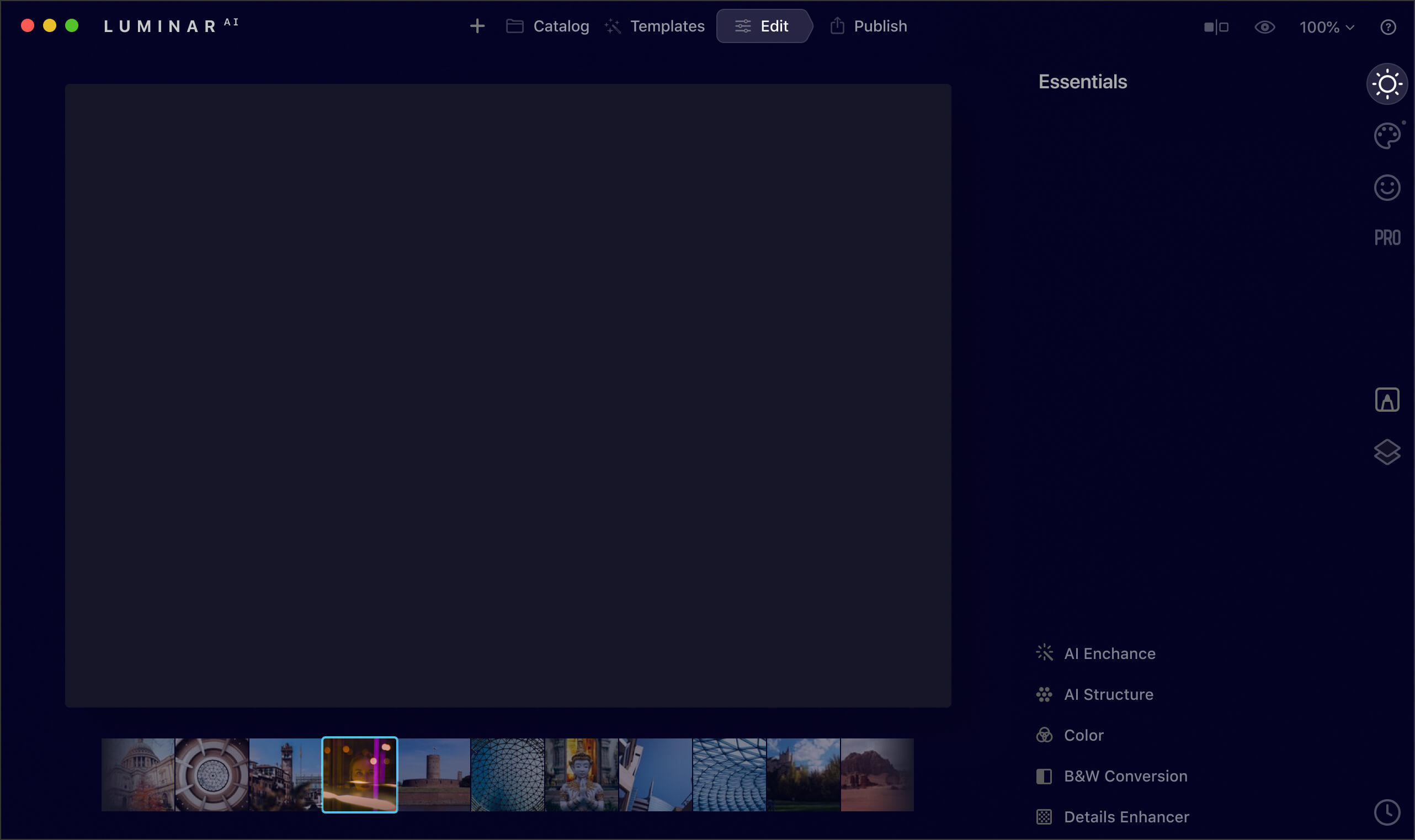The image size is (1415, 840).
Task: Select the castle tower photo thumbnail
Action: (x=433, y=774)
